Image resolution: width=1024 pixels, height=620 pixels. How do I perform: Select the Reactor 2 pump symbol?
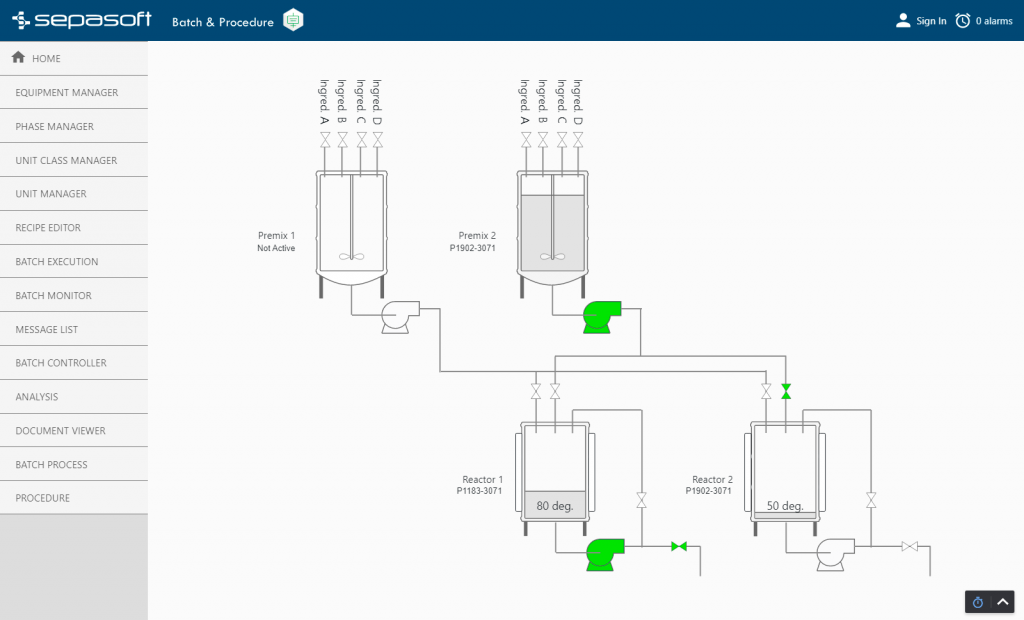(835, 552)
